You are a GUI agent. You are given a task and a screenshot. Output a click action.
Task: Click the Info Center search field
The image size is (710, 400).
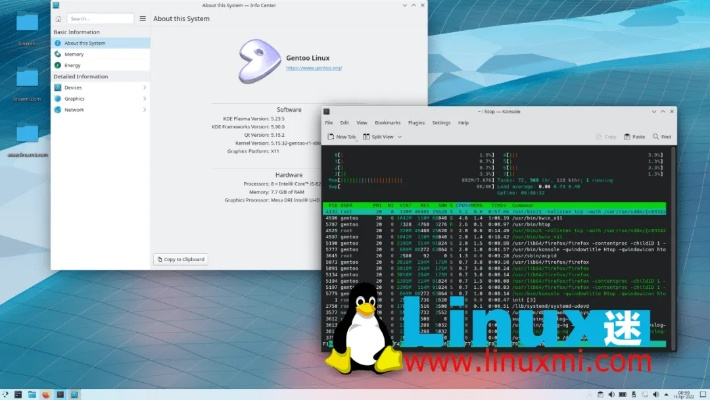98,18
